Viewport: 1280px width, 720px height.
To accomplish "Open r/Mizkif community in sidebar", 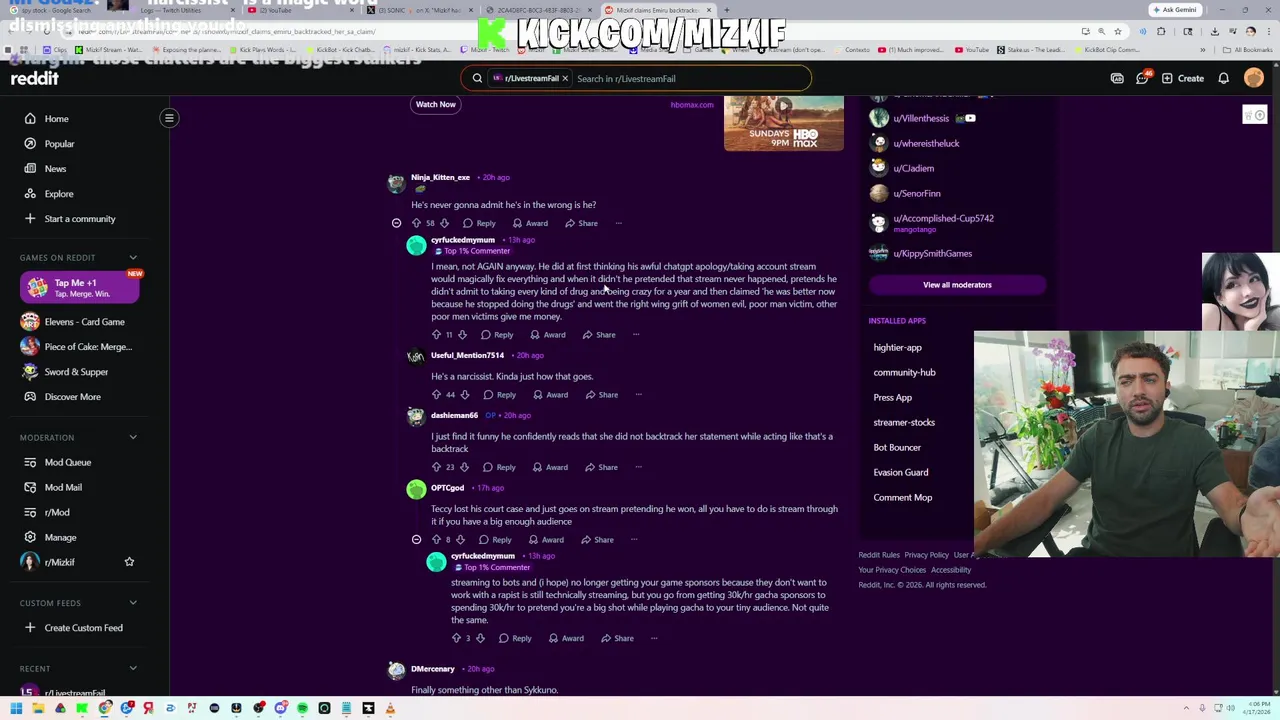I will click(x=59, y=562).
